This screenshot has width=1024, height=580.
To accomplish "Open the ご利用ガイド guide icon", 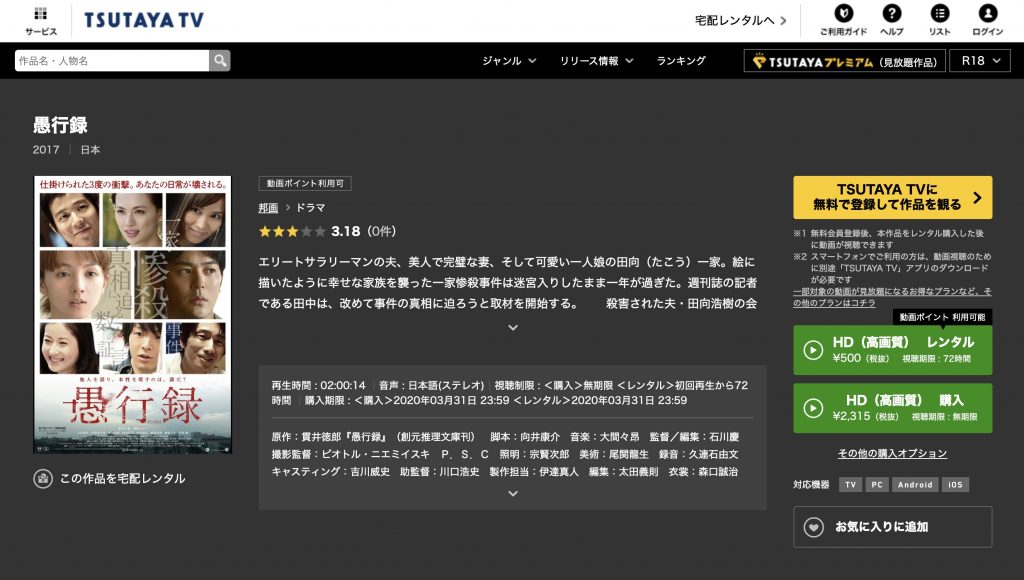I will click(842, 14).
